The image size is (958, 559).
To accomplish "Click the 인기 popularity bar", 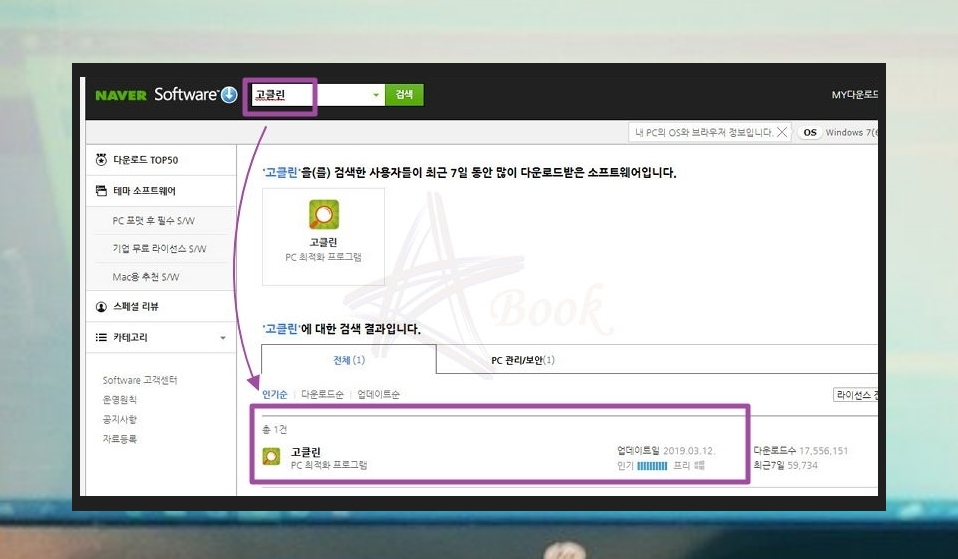I will point(652,466).
